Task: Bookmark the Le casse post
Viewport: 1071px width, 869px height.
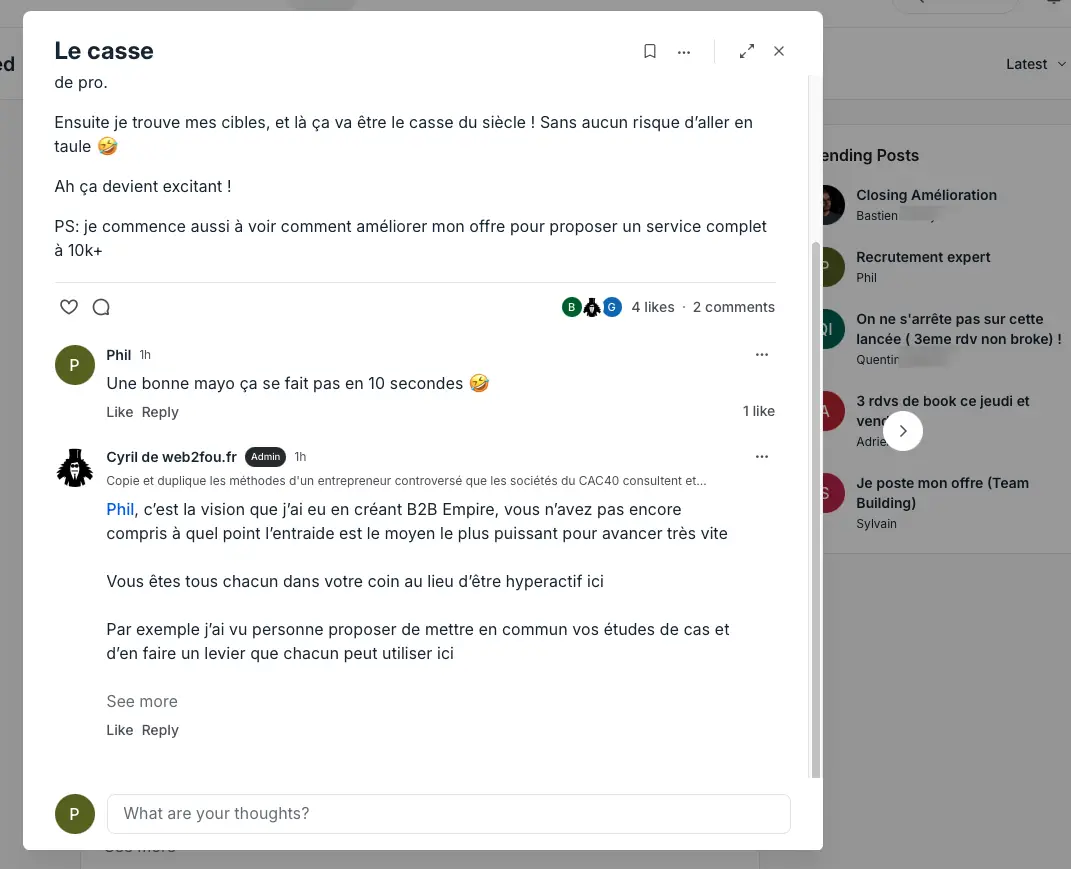Action: (650, 51)
